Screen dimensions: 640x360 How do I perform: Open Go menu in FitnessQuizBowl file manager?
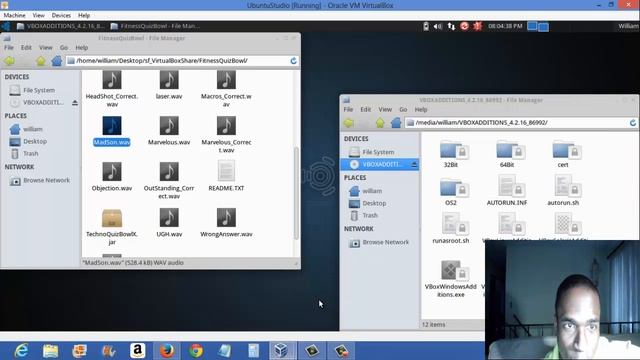coord(64,47)
